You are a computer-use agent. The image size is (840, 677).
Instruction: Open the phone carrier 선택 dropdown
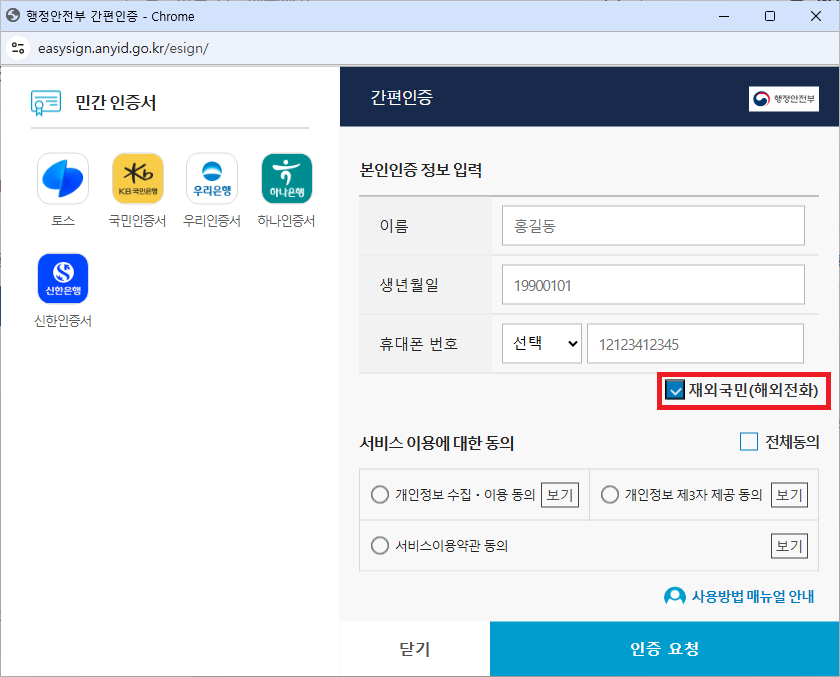pyautogui.click(x=542, y=343)
